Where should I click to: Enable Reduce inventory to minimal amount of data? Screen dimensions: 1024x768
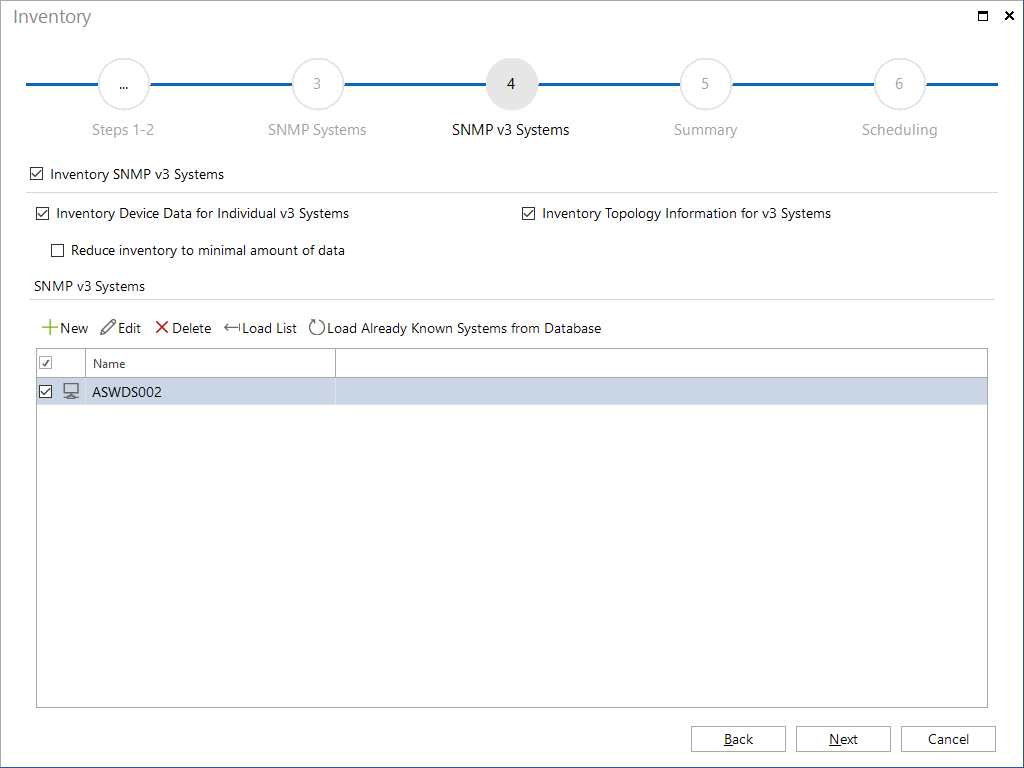pyautogui.click(x=57, y=250)
